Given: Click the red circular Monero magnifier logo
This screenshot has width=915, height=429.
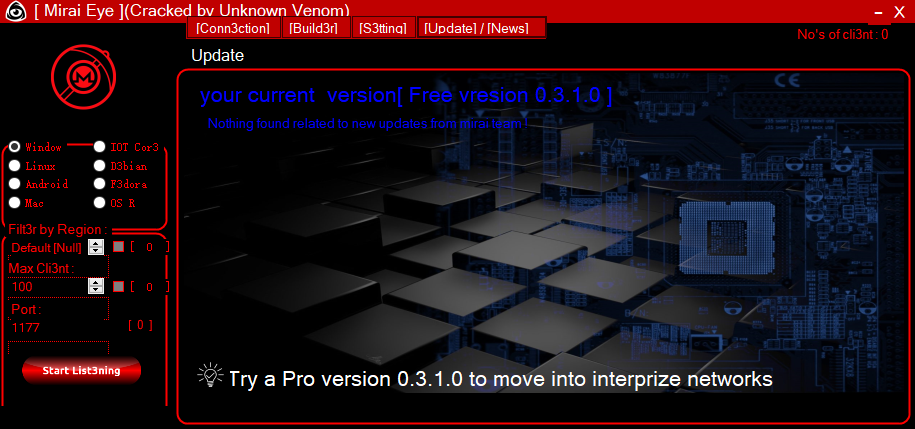Looking at the screenshot, I should (x=83, y=75).
